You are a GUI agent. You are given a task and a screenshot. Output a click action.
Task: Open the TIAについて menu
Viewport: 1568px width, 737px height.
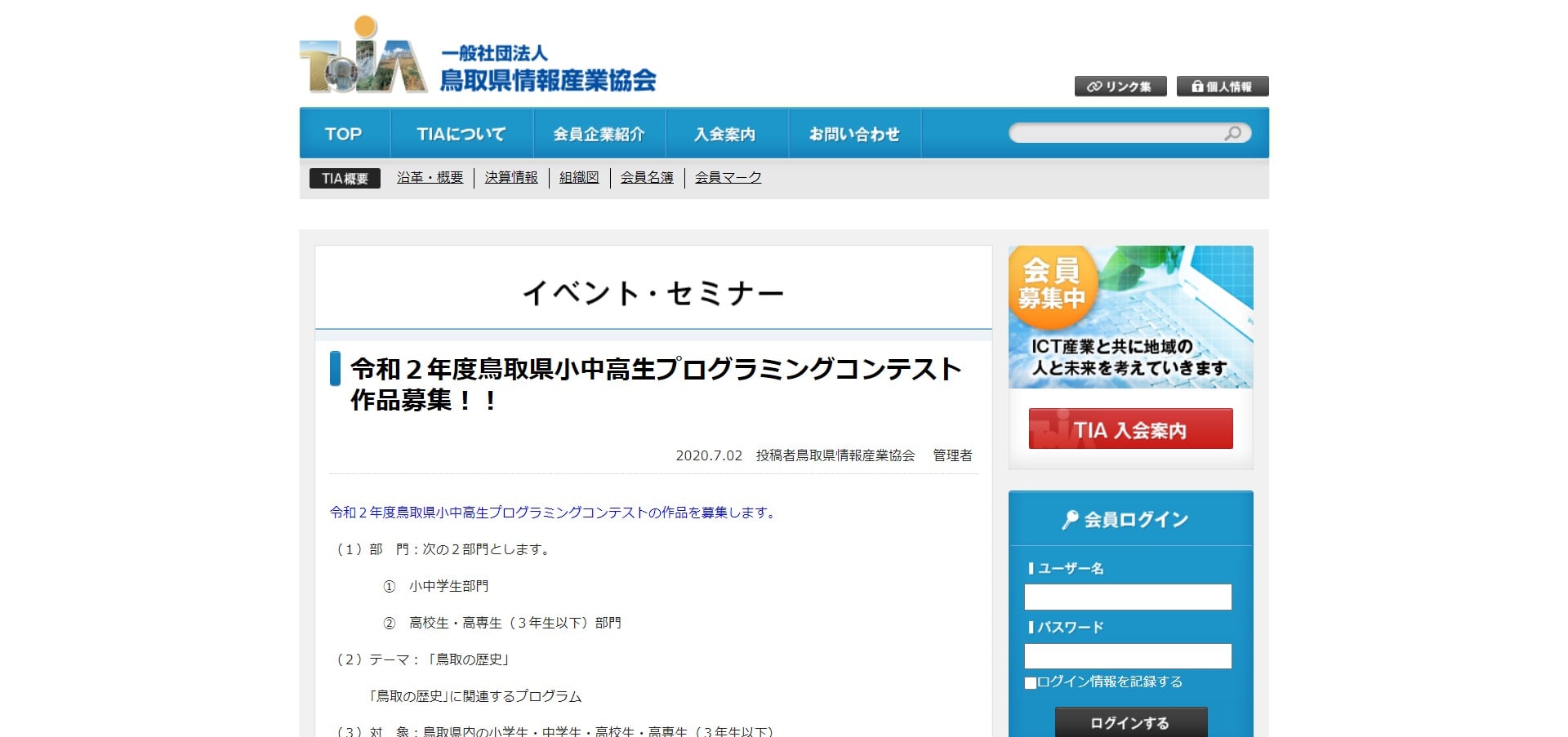[461, 134]
